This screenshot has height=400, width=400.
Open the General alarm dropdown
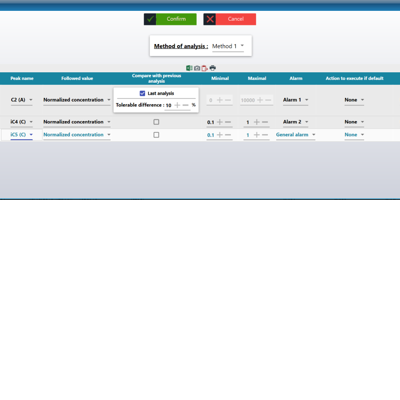coord(296,135)
